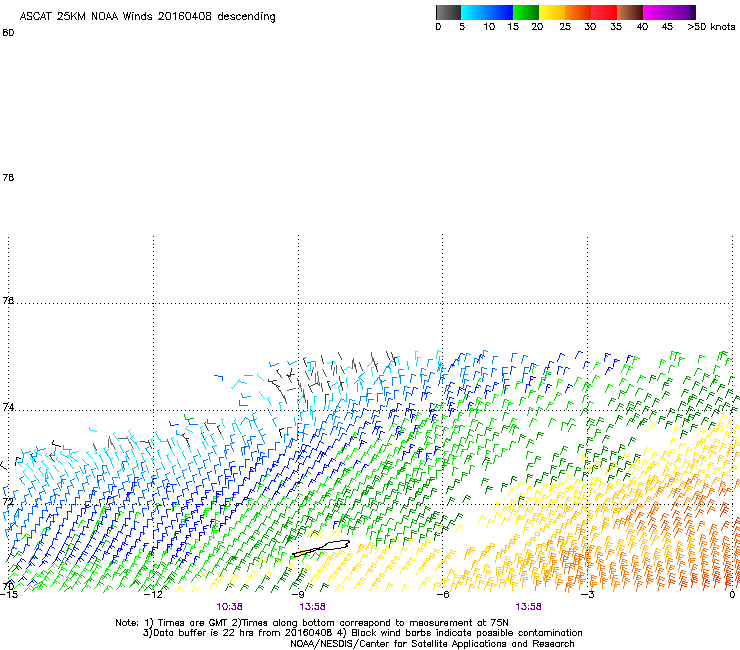Screen dimensions: 740x650
Task: Click the purple 10:38 swath time label
Action: tap(229, 607)
